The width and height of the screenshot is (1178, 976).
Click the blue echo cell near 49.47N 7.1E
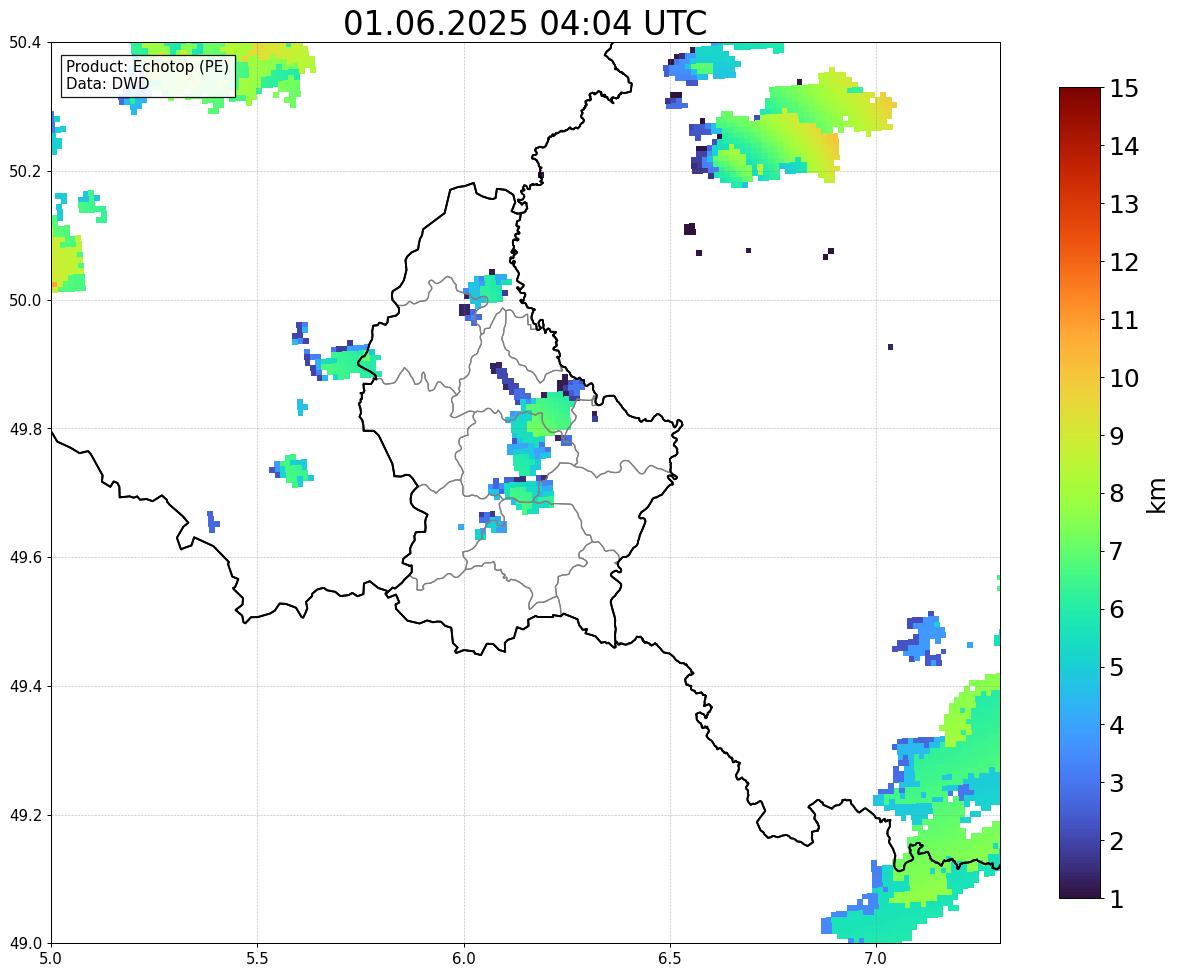tap(920, 639)
